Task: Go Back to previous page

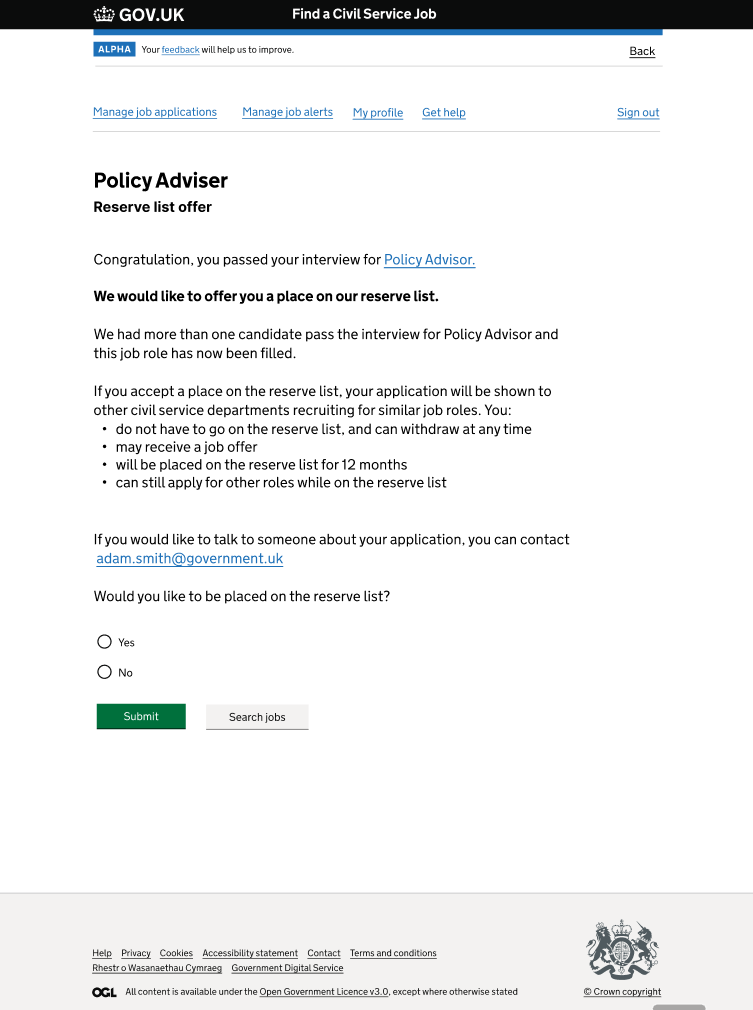Action: (642, 51)
